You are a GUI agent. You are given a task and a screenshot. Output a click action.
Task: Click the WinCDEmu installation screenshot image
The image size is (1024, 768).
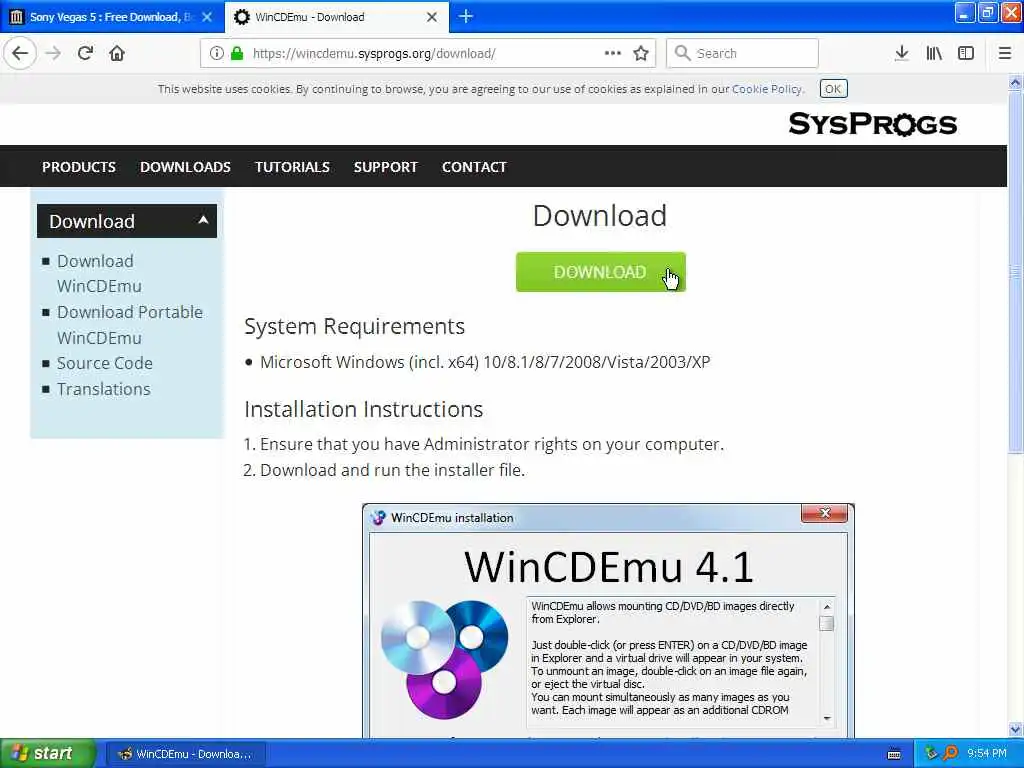click(x=608, y=620)
